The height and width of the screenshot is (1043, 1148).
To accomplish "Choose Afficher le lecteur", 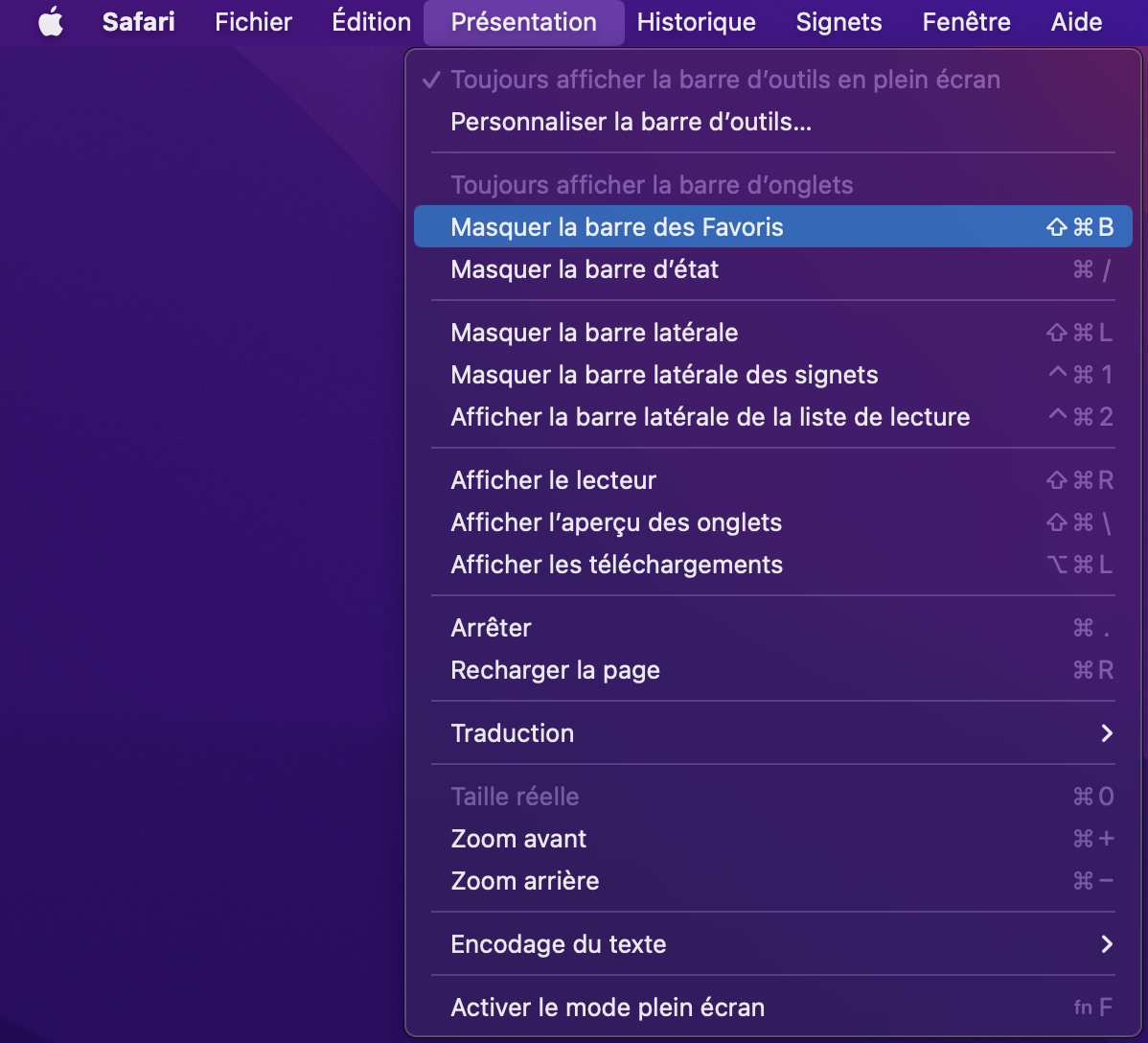I will (x=773, y=479).
